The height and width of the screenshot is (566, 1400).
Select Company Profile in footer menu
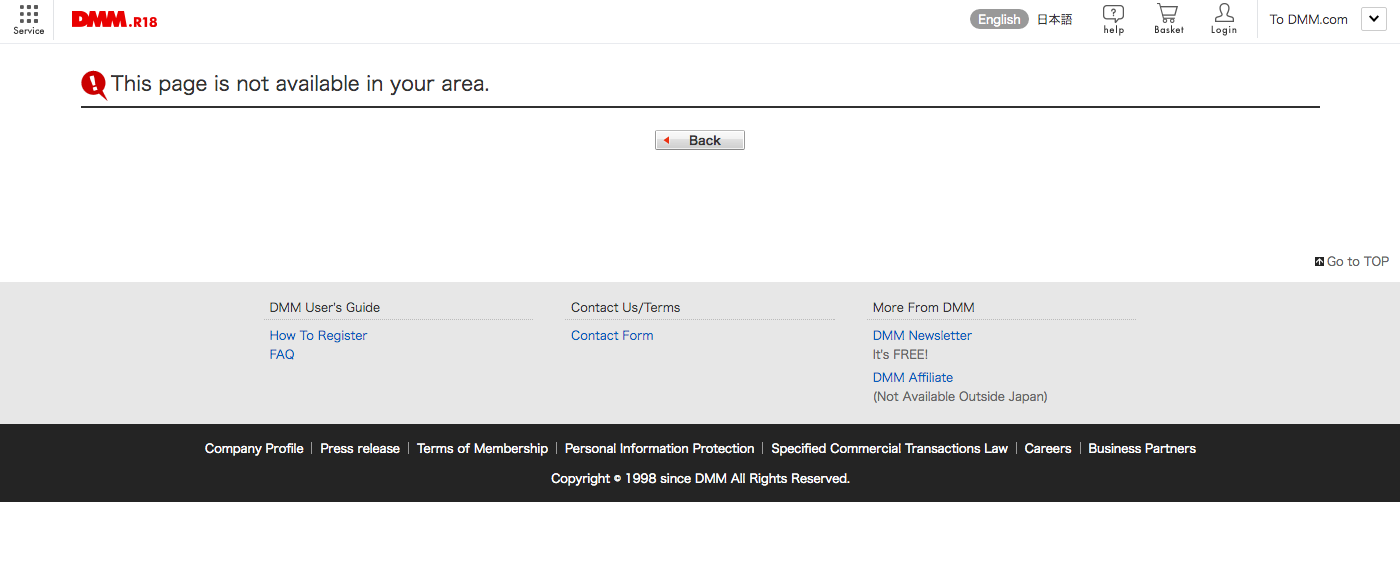pyautogui.click(x=254, y=449)
